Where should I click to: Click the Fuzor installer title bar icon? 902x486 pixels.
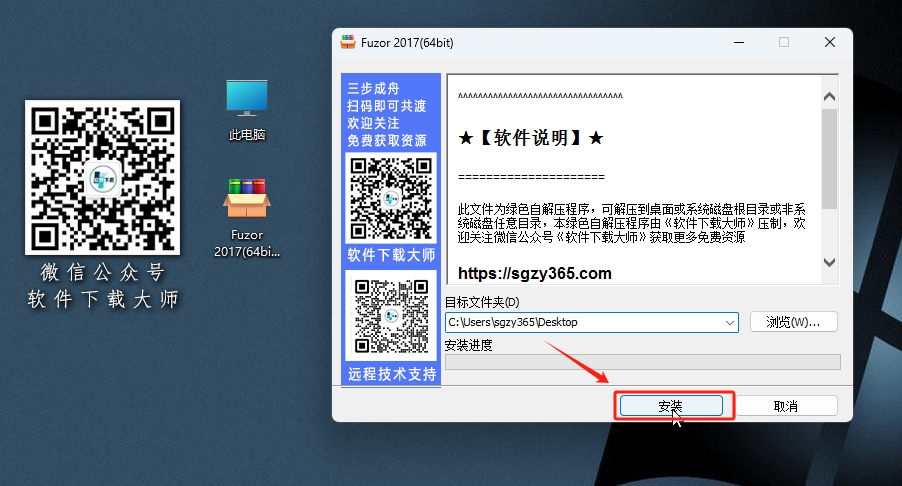(348, 42)
